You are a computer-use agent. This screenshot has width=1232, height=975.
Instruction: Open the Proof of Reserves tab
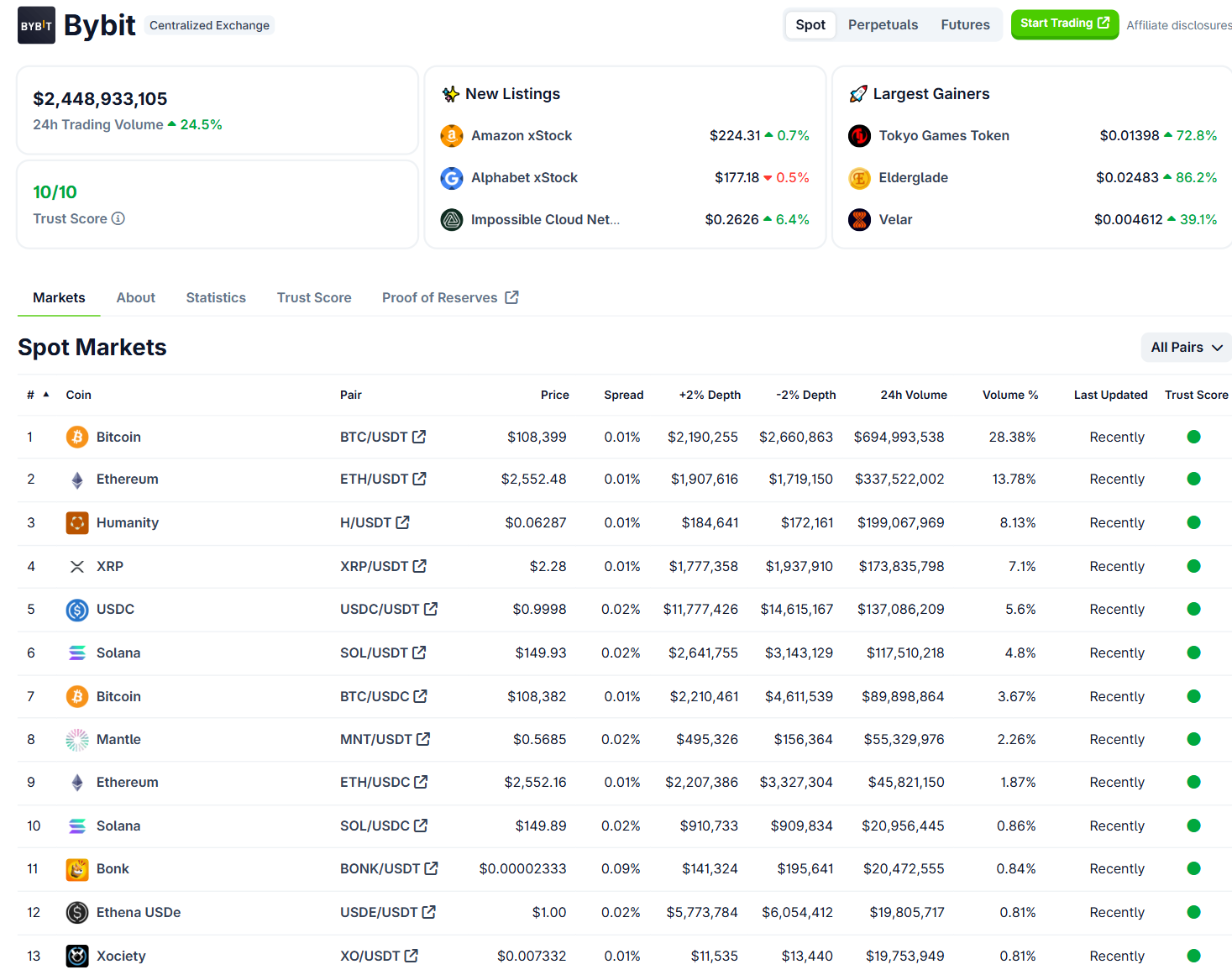point(450,297)
